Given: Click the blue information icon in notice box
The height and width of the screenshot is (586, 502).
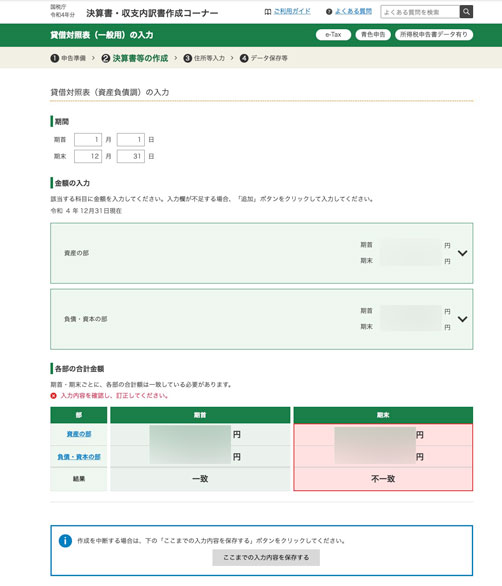Looking at the screenshot, I should tap(65, 540).
